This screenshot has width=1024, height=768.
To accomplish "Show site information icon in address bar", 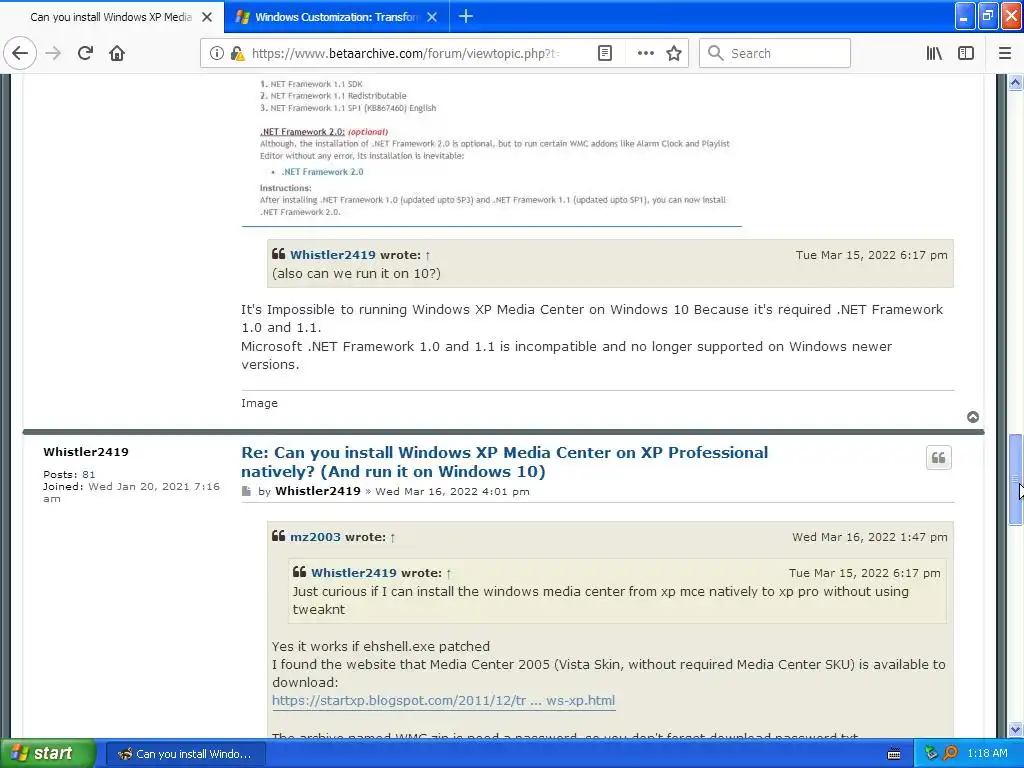I will click(217, 54).
